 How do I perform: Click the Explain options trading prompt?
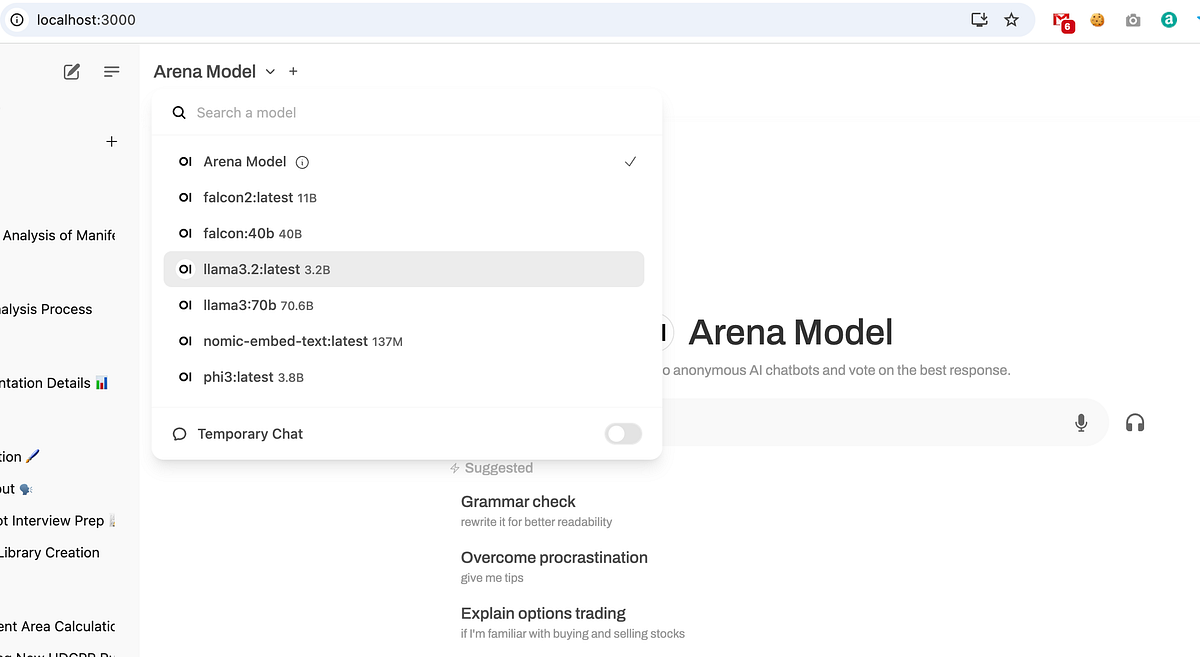click(543, 613)
